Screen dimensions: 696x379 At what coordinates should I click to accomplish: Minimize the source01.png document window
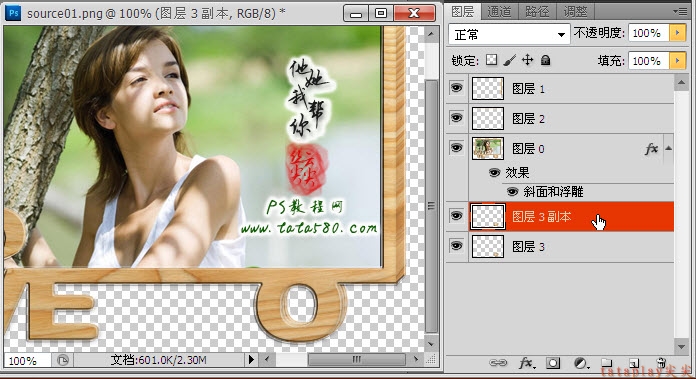[x=356, y=13]
